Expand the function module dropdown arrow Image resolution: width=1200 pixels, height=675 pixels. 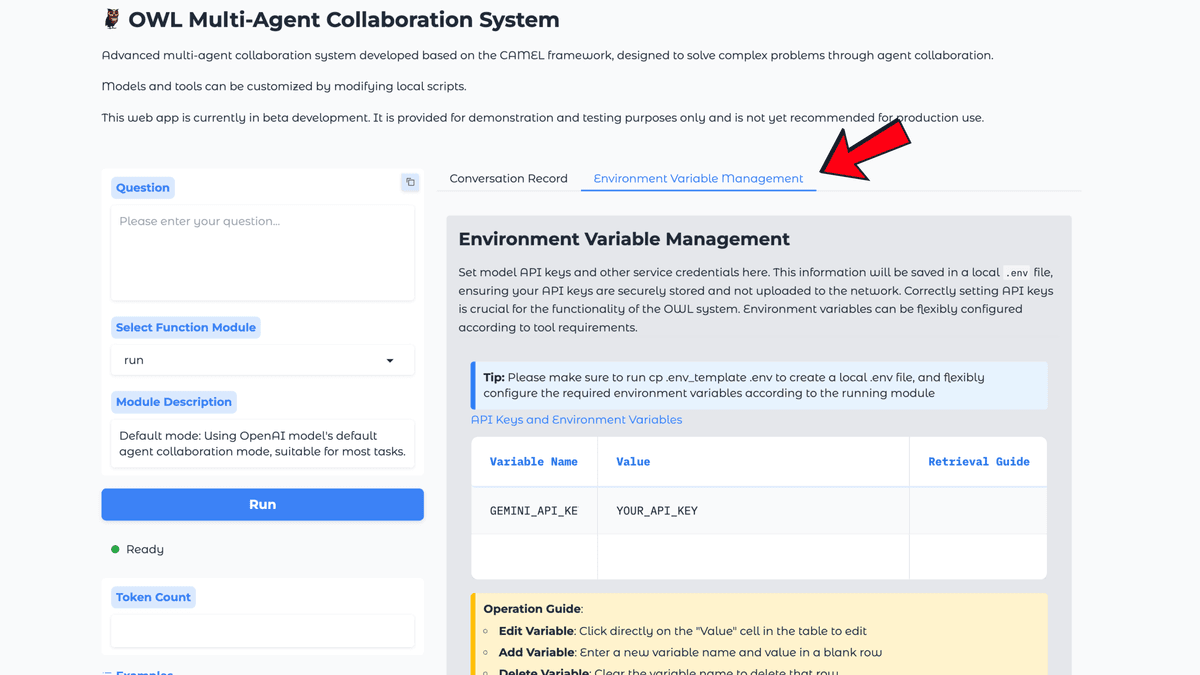(390, 361)
